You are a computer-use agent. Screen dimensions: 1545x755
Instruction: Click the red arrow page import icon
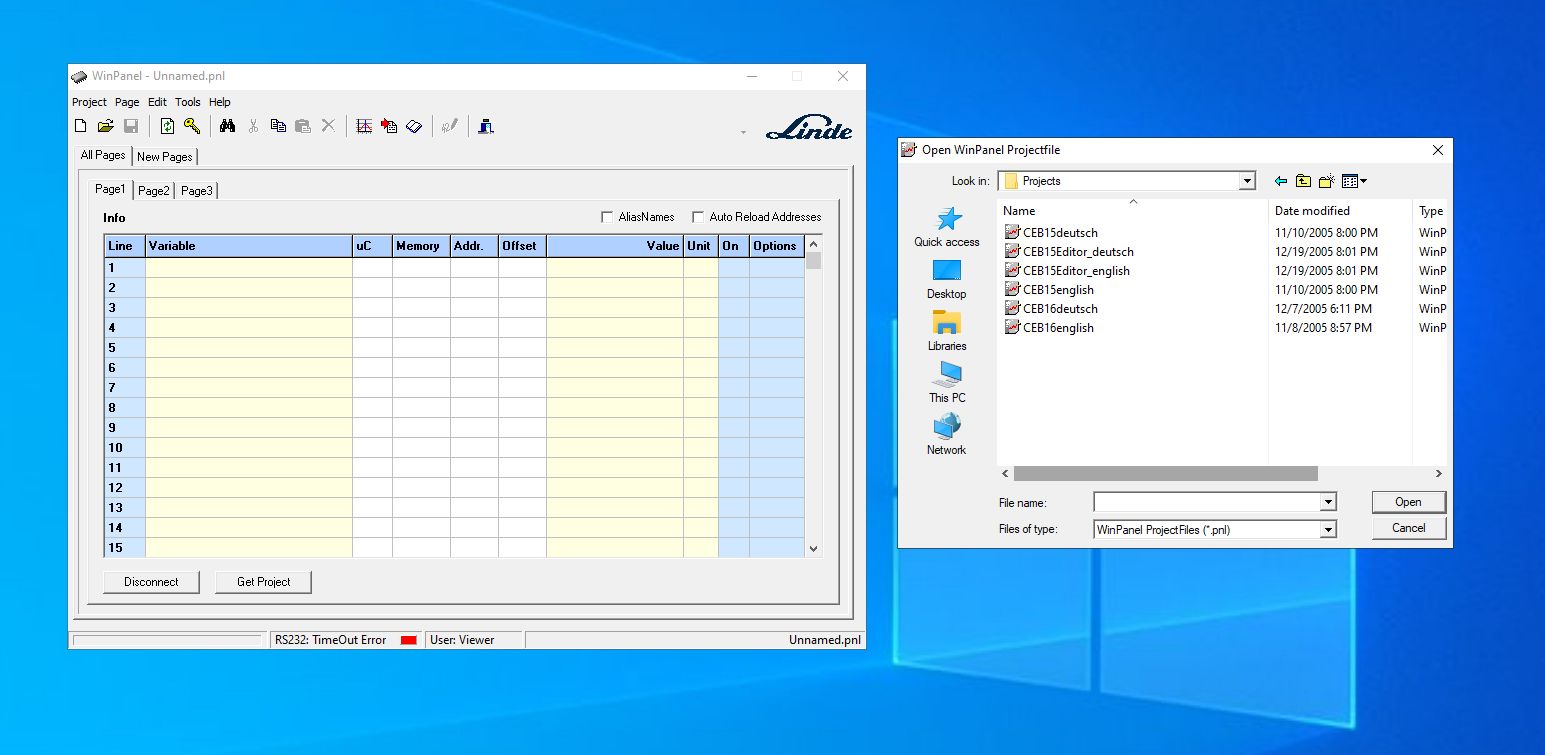tap(389, 125)
